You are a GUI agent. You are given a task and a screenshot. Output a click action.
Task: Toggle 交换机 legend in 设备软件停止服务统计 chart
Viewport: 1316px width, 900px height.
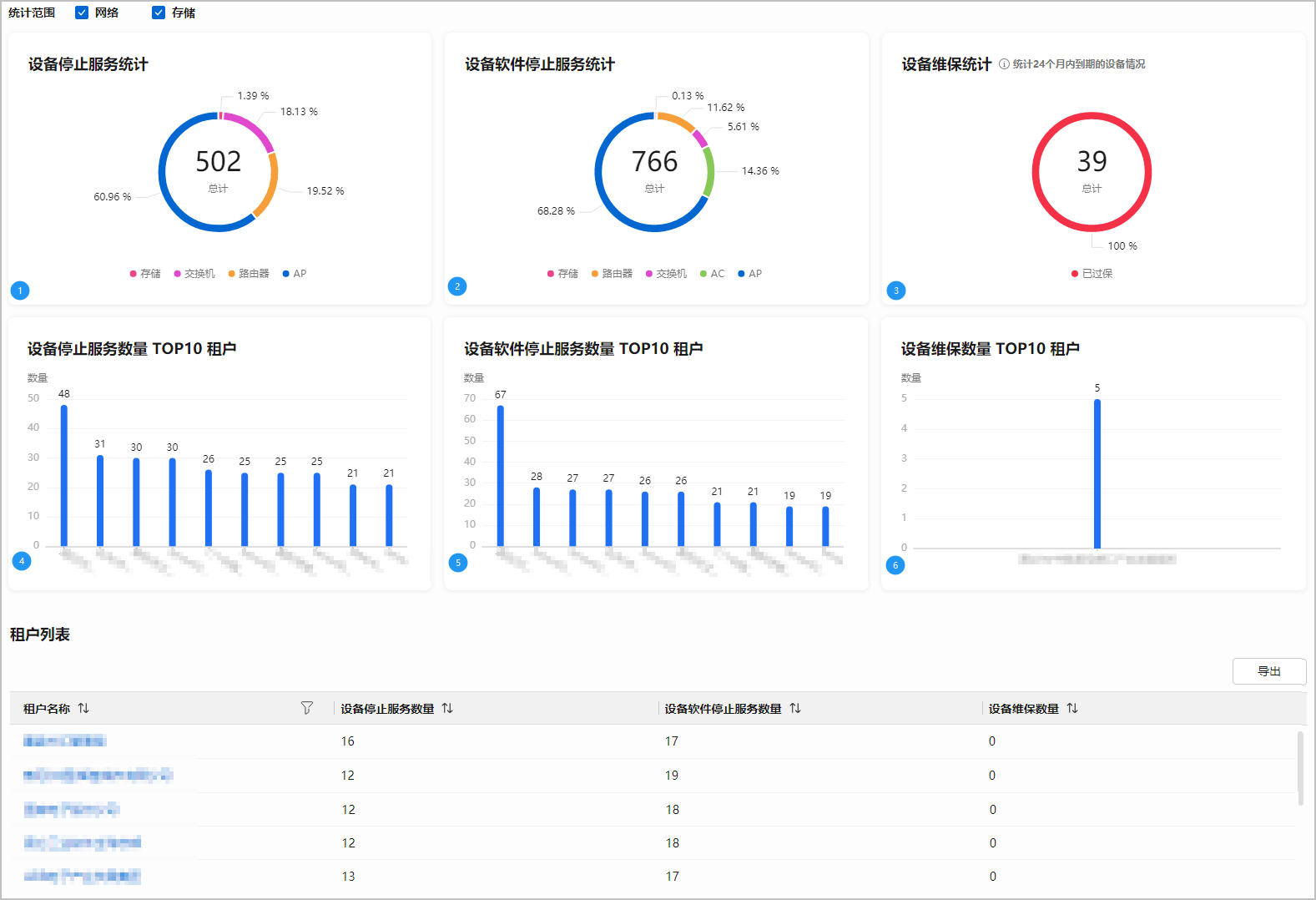[666, 274]
